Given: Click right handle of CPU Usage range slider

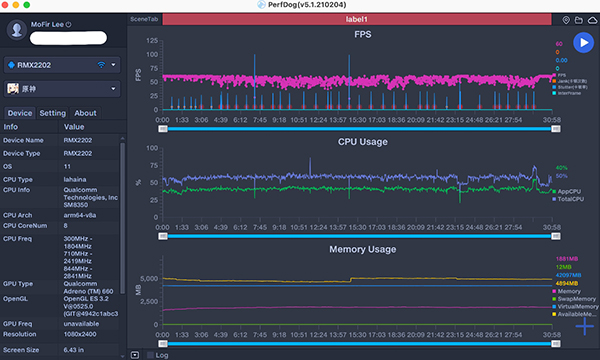Looking at the screenshot, I should 556,236.
